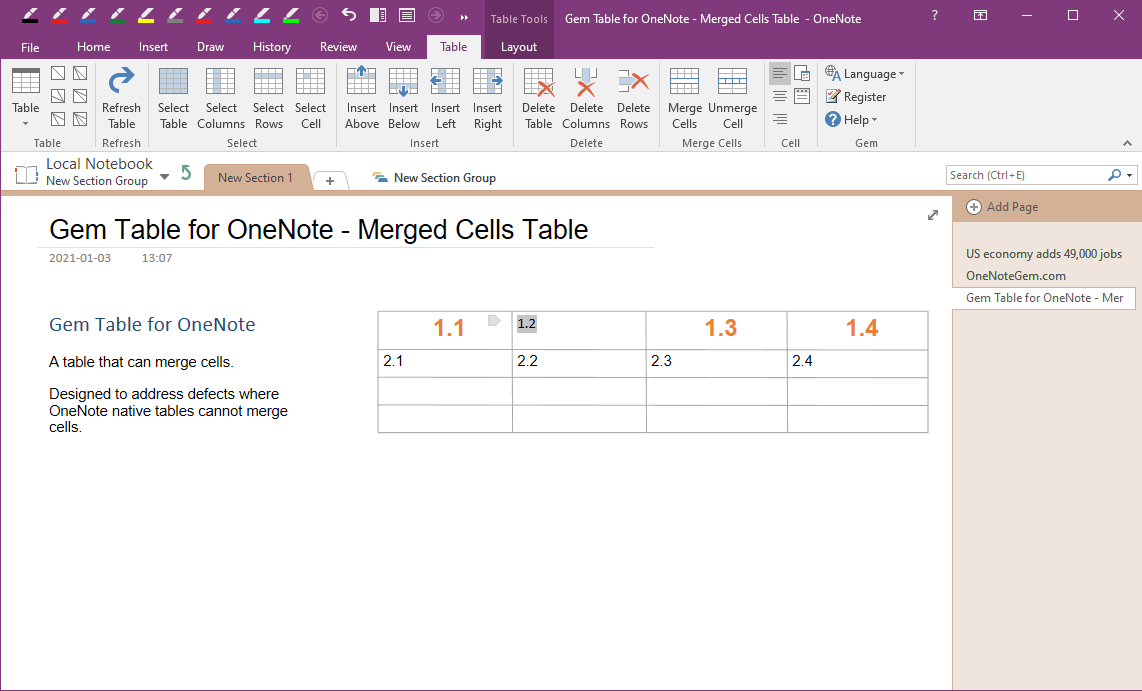Viewport: 1142px width, 691px height.
Task: Click the Select Table icon
Action: click(173, 95)
